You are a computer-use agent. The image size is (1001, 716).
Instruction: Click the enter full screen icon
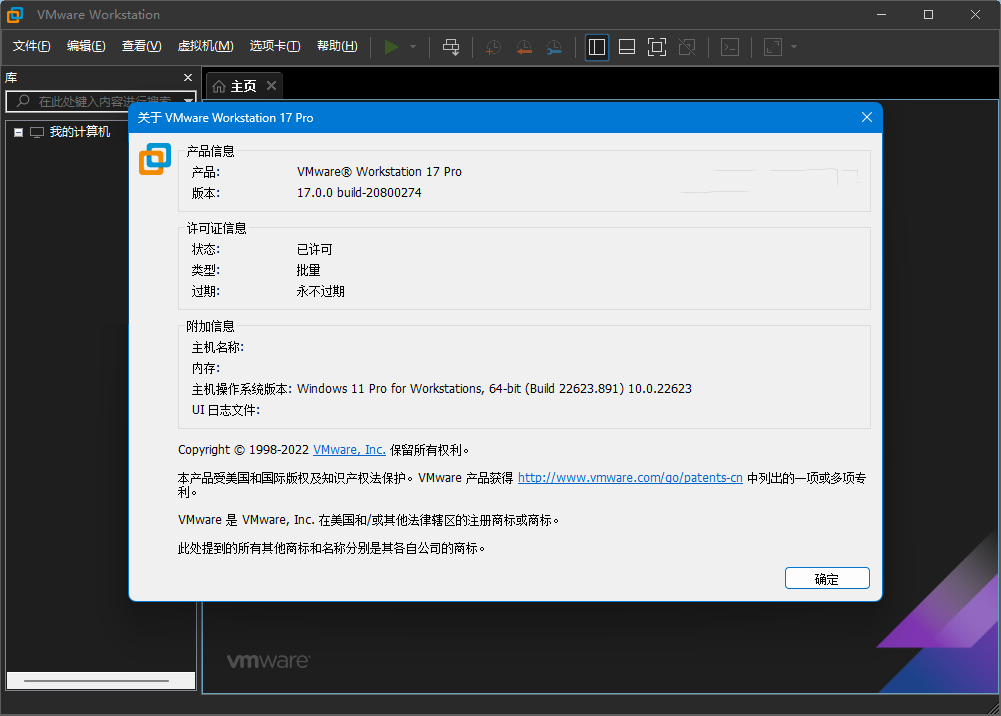click(657, 46)
